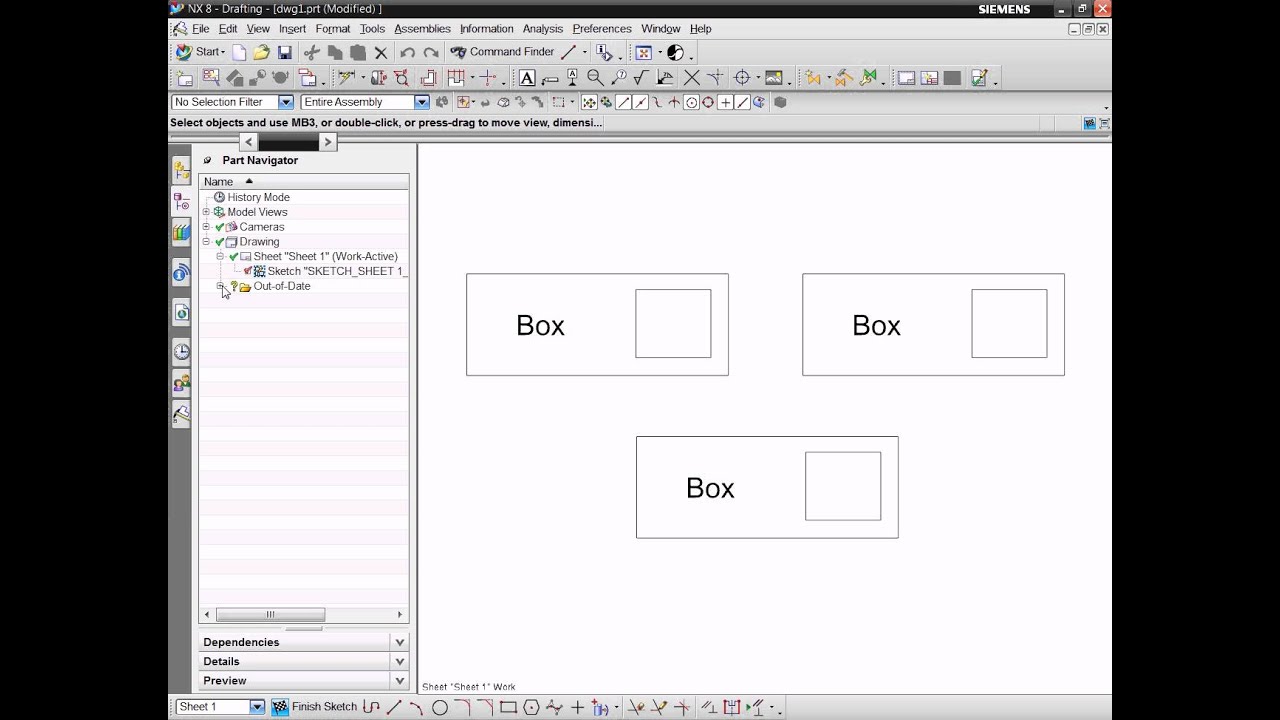
Task: Select the Arc sketch tool
Action: click(x=416, y=707)
